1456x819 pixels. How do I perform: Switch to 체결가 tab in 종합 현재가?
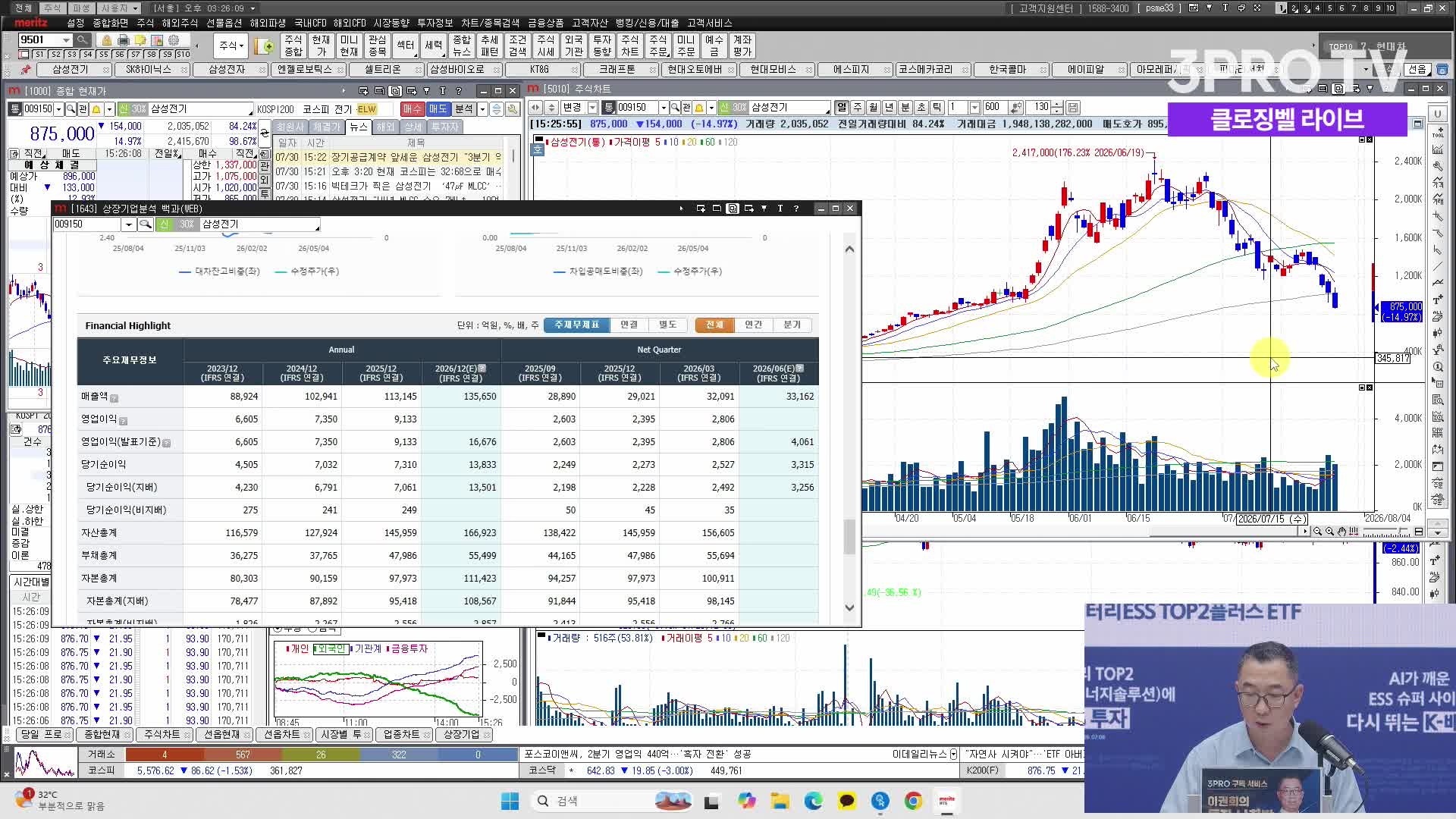[x=328, y=127]
